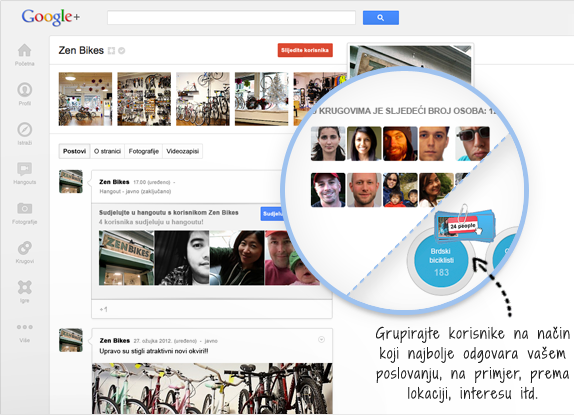Click the blue search magnifier button
This screenshot has height=415, width=575.
click(381, 18)
